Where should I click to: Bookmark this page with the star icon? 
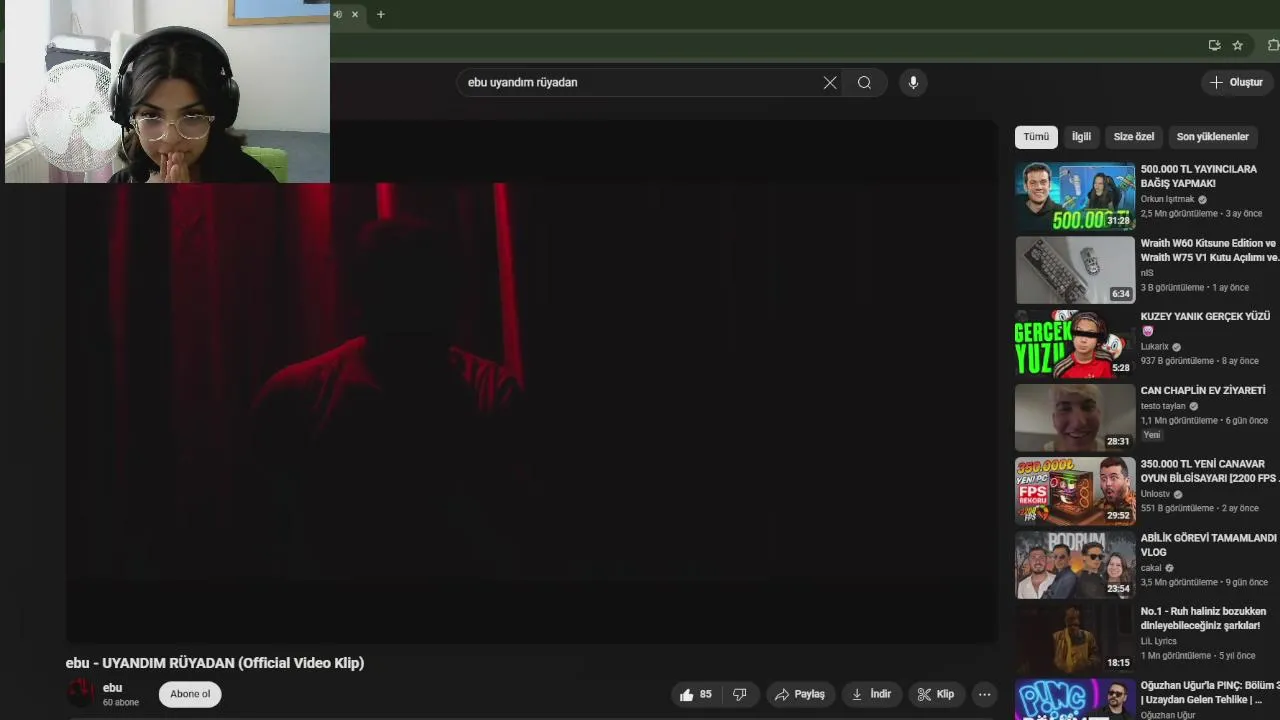[x=1237, y=45]
